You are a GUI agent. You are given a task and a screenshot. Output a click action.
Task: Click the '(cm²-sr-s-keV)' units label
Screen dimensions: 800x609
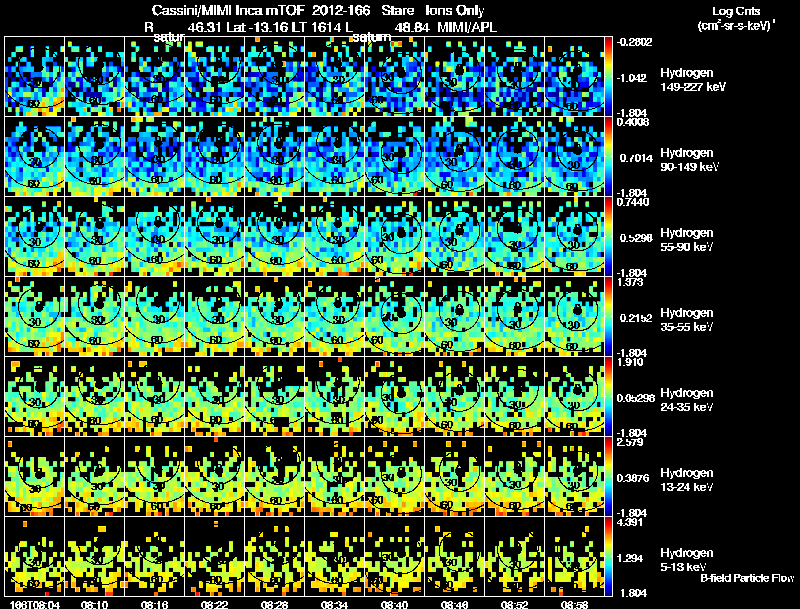(x=736, y=25)
